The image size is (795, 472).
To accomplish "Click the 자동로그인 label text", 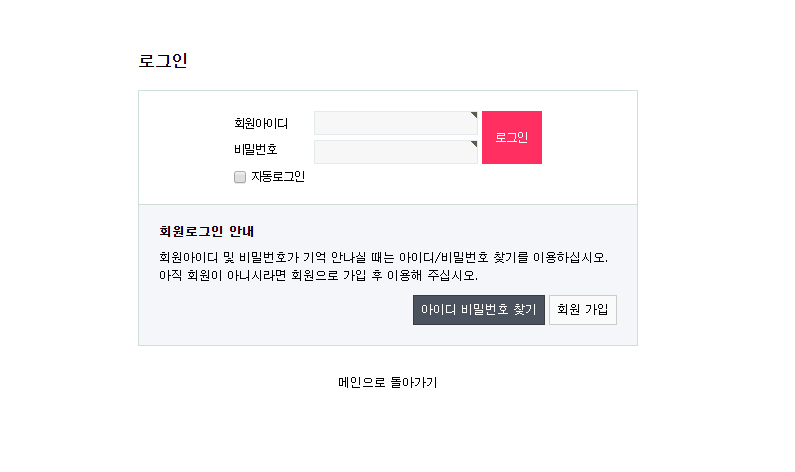I will point(278,176).
